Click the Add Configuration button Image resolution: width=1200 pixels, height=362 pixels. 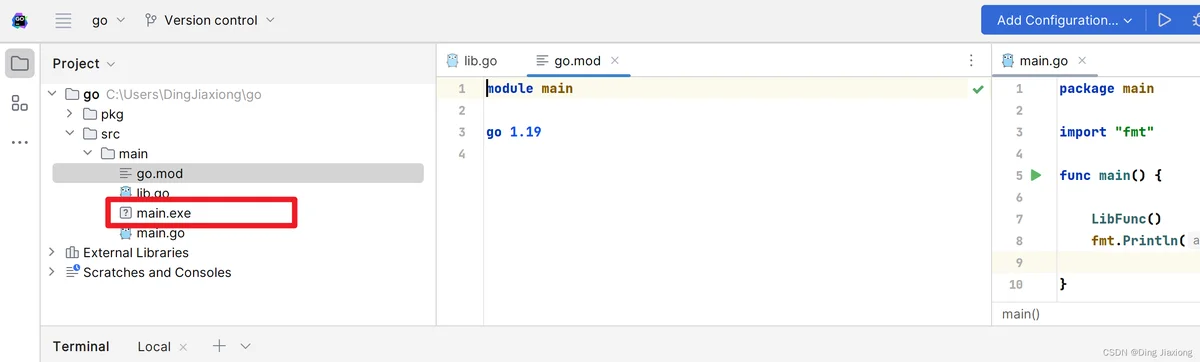coord(1062,20)
